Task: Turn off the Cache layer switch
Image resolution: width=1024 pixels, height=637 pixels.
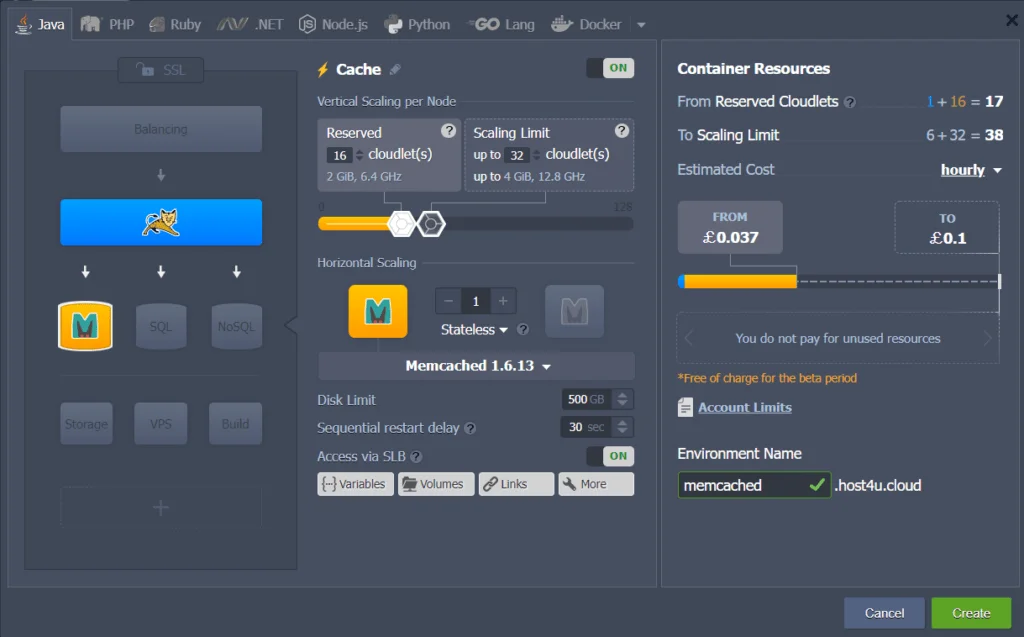Action: (x=610, y=68)
